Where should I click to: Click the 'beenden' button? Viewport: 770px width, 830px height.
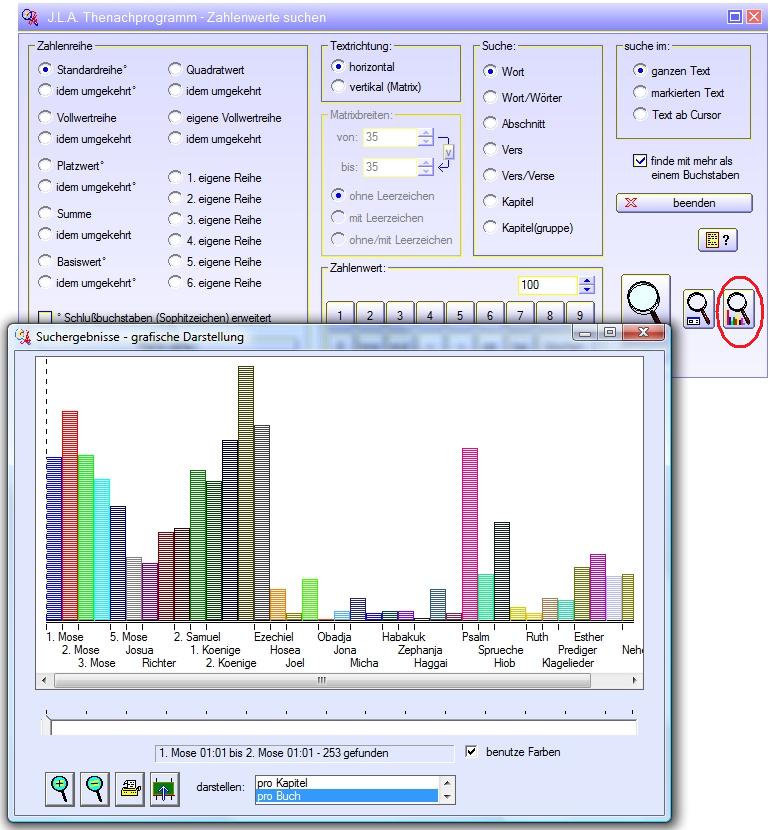tap(684, 203)
